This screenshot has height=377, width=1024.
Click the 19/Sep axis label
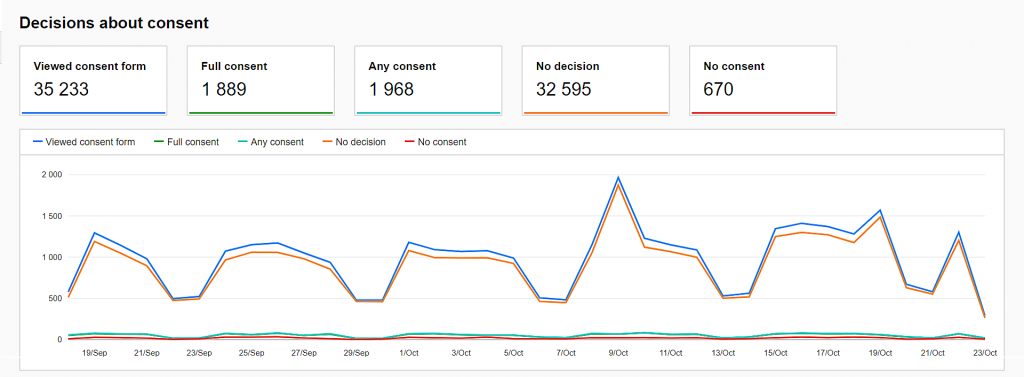[95, 353]
